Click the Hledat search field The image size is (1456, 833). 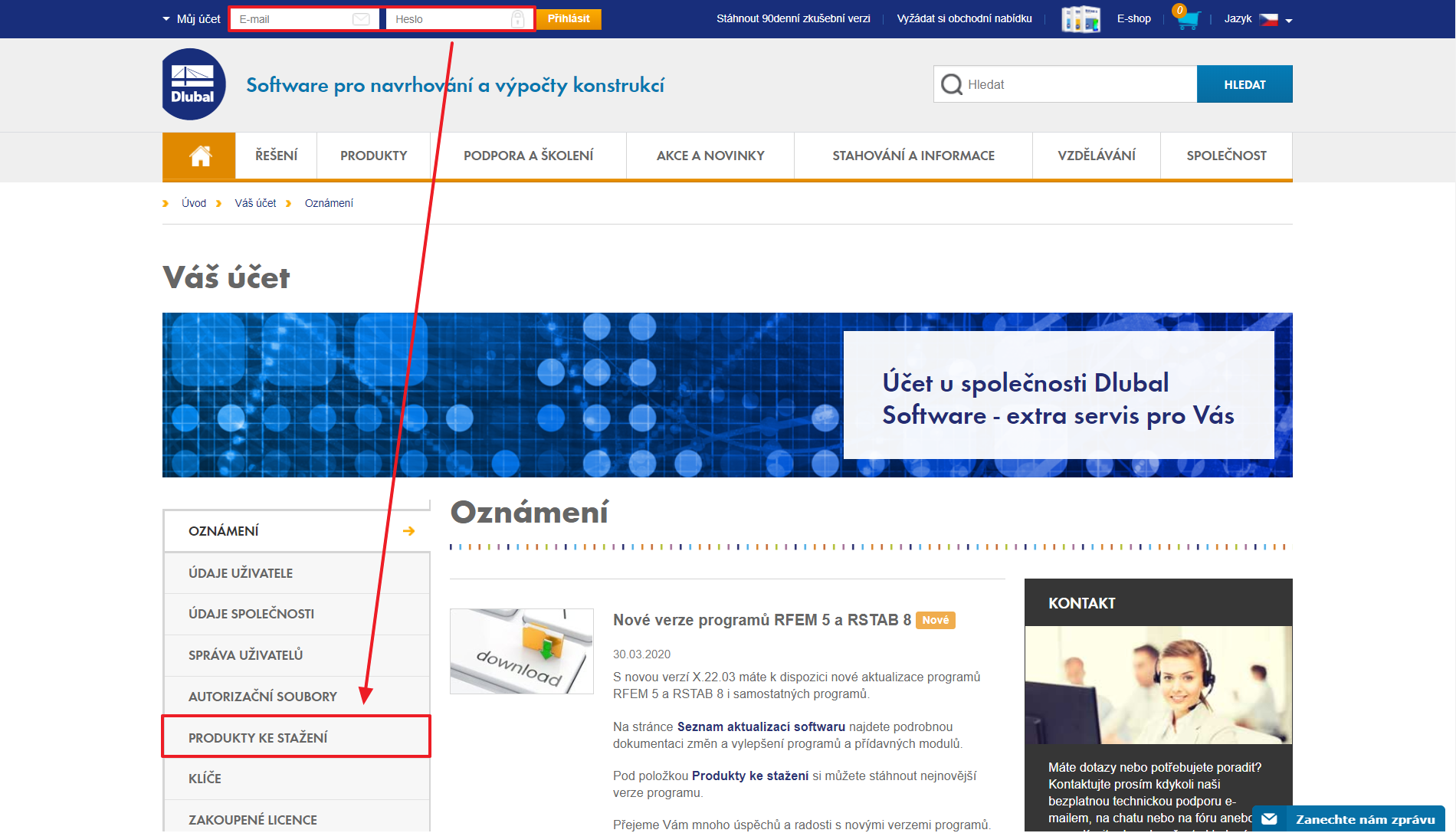click(x=1065, y=84)
